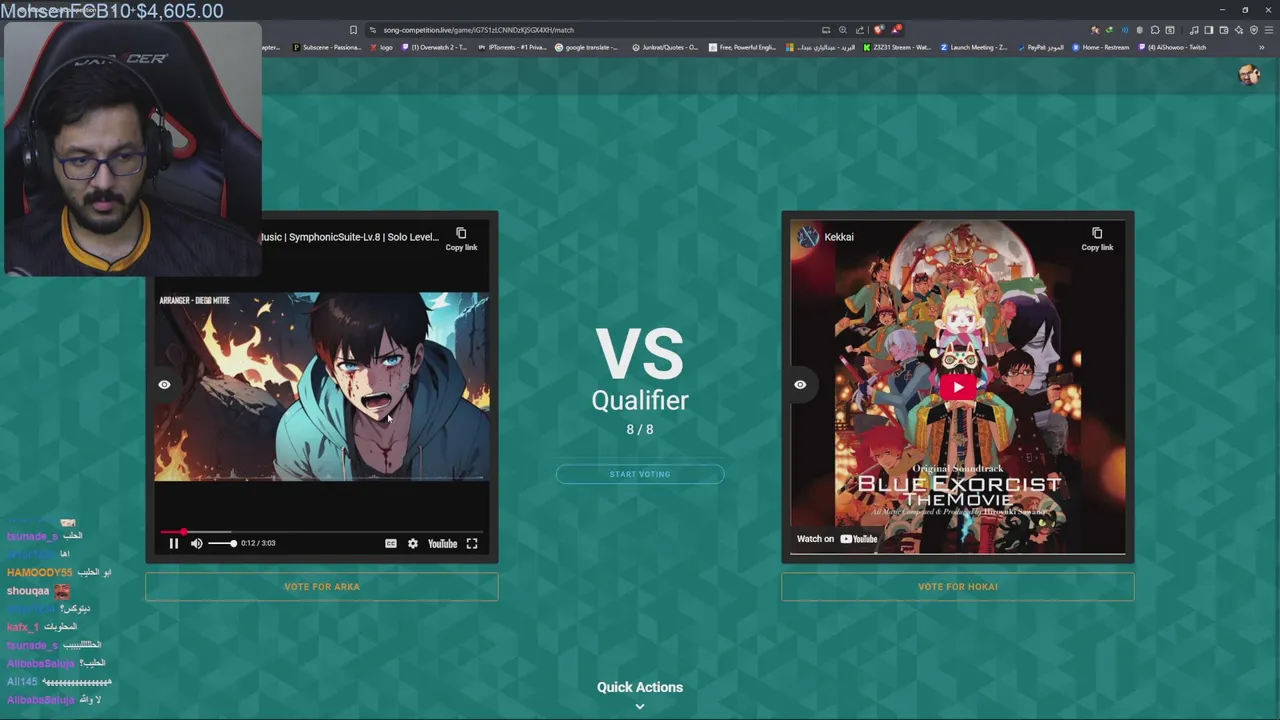This screenshot has width=1280, height=720.
Task: Open the Leo AI sparkle icon
Action: (1239, 30)
